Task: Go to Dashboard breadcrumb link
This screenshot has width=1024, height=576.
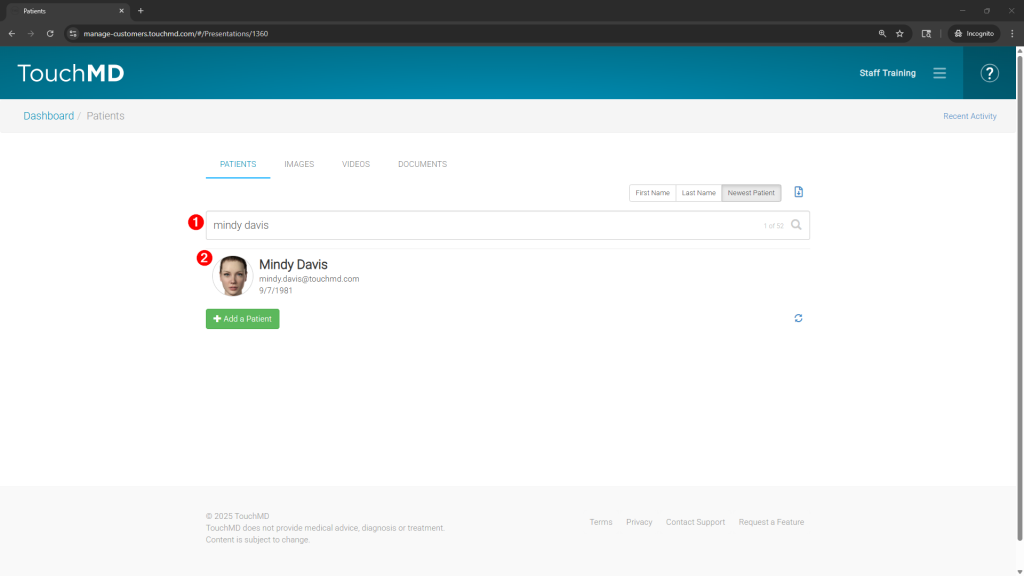Action: coord(49,116)
